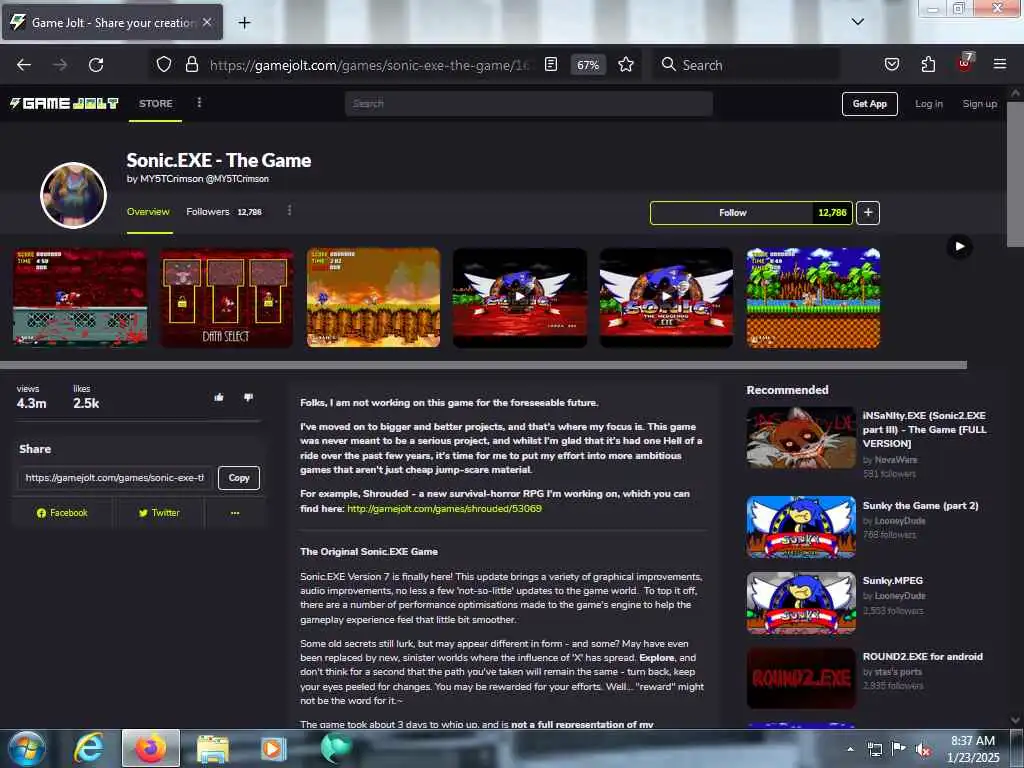The image size is (1024, 768).
Task: Like the game with thumbs up
Action: coord(219,397)
